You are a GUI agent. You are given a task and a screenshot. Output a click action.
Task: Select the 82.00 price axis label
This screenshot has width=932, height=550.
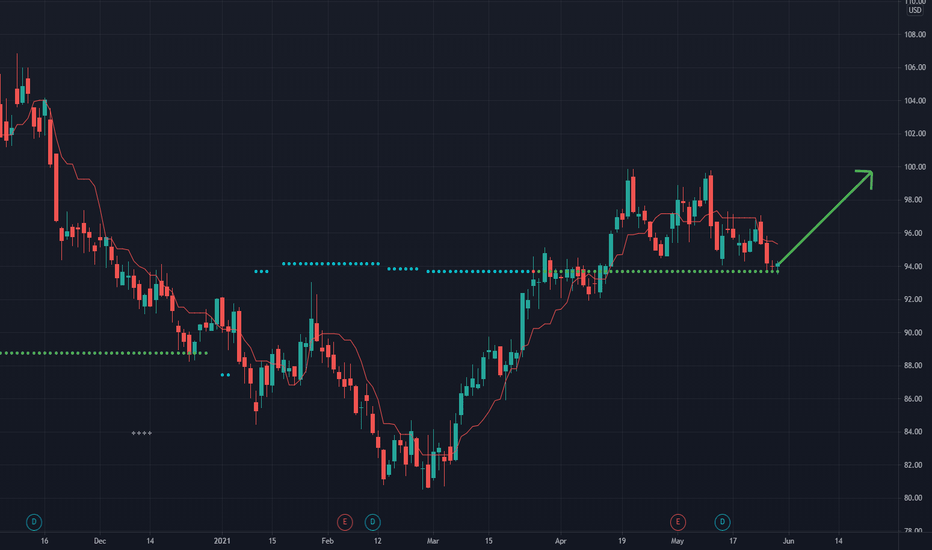pyautogui.click(x=915, y=465)
